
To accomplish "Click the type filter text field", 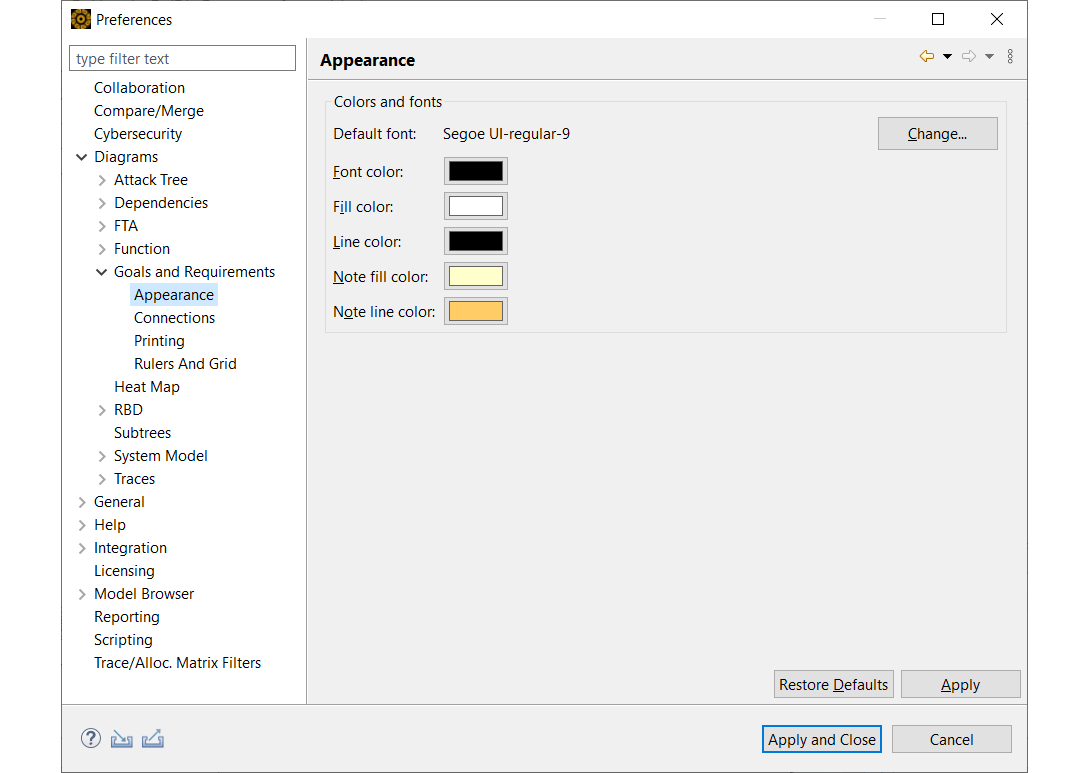I will point(183,59).
